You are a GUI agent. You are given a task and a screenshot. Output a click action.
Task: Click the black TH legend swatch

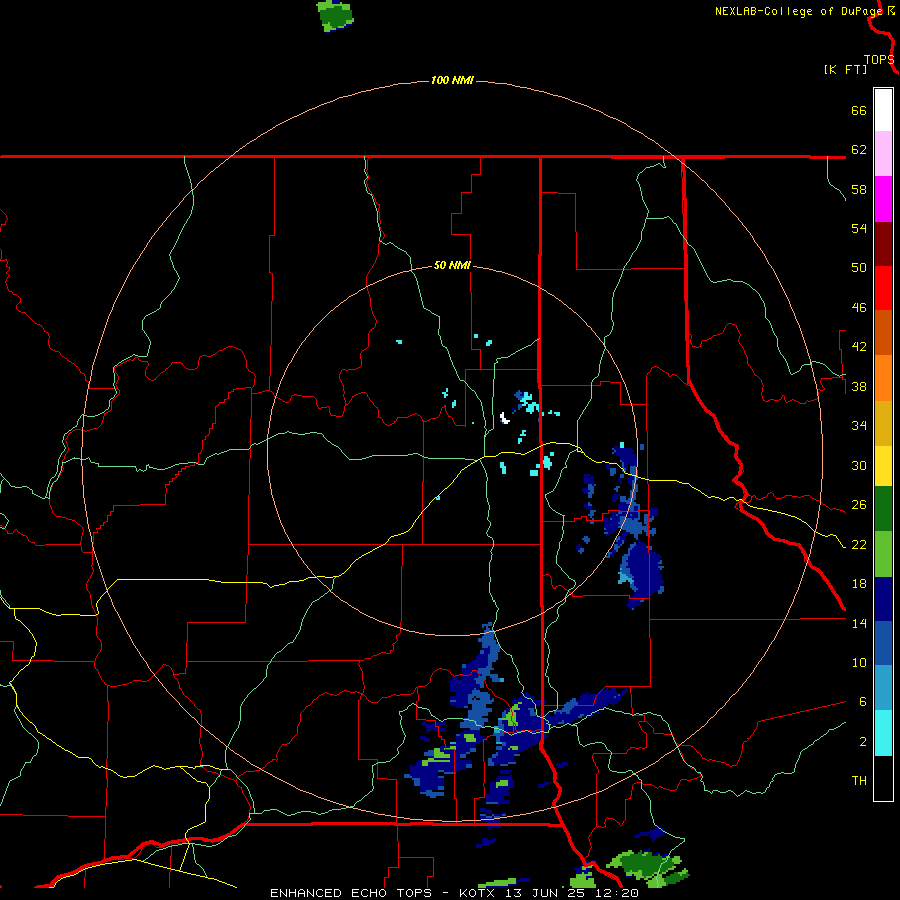point(883,778)
